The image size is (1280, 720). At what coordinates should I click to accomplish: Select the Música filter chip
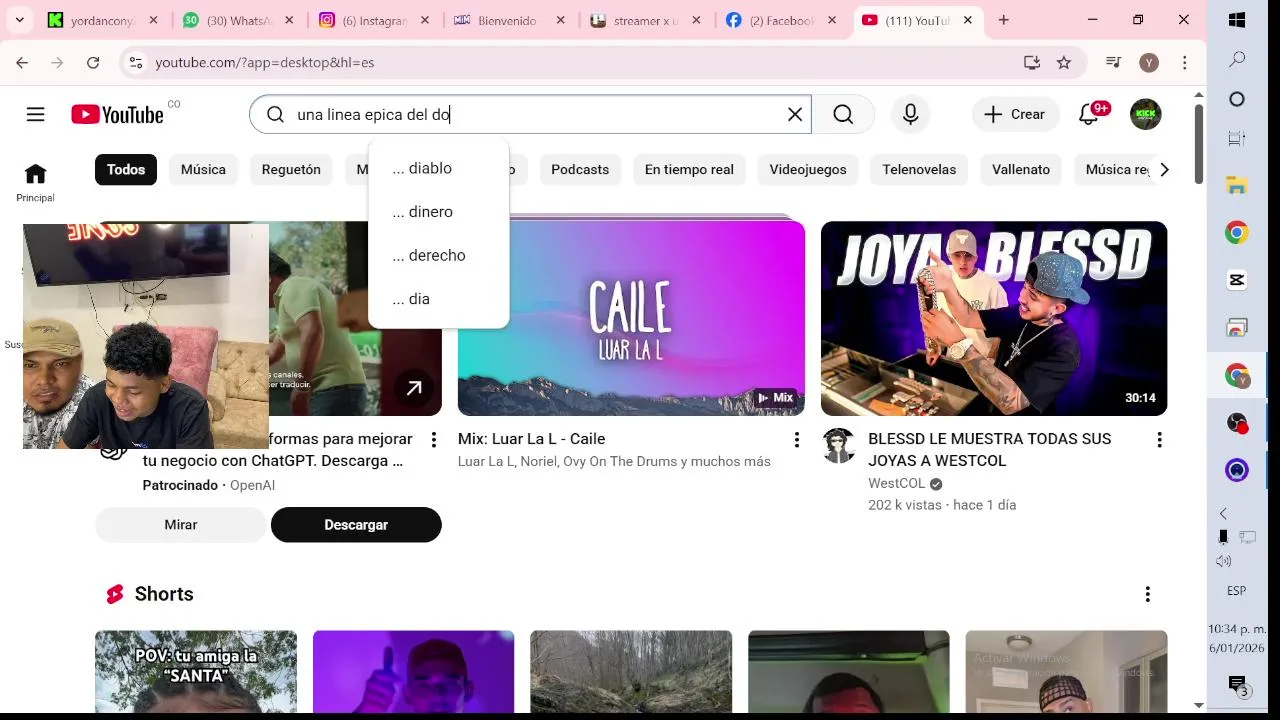pyautogui.click(x=203, y=169)
